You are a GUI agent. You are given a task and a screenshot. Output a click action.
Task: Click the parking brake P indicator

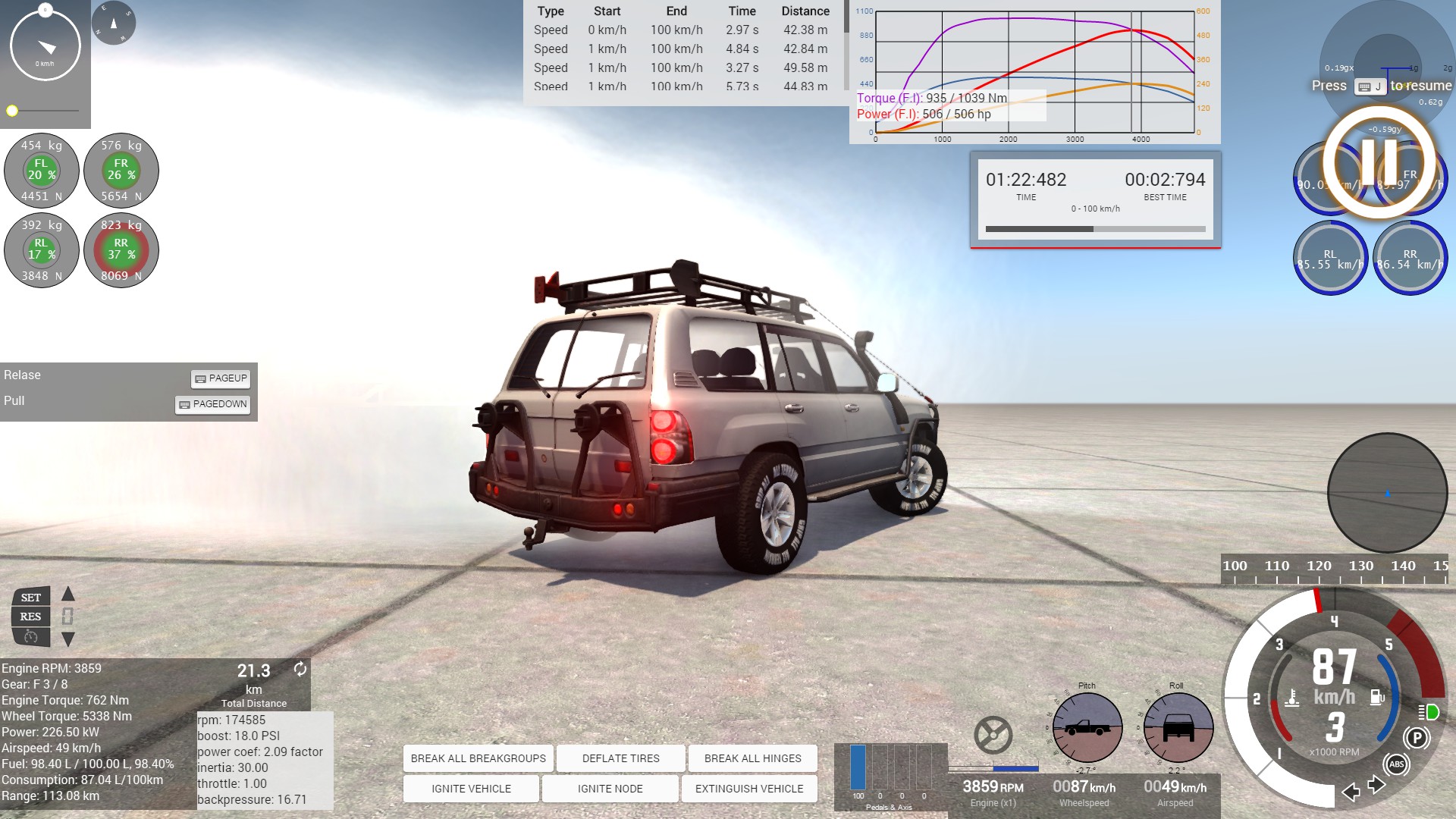click(x=1417, y=737)
